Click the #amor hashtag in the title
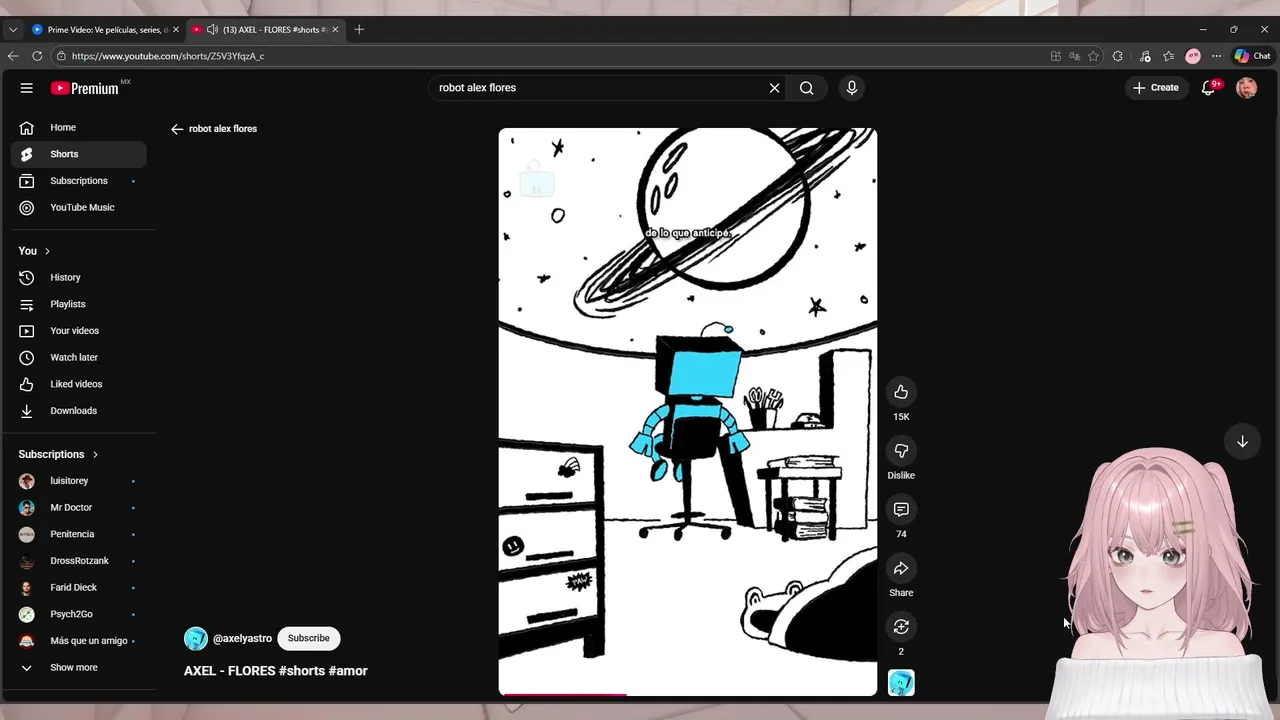The image size is (1280, 720). (x=348, y=671)
